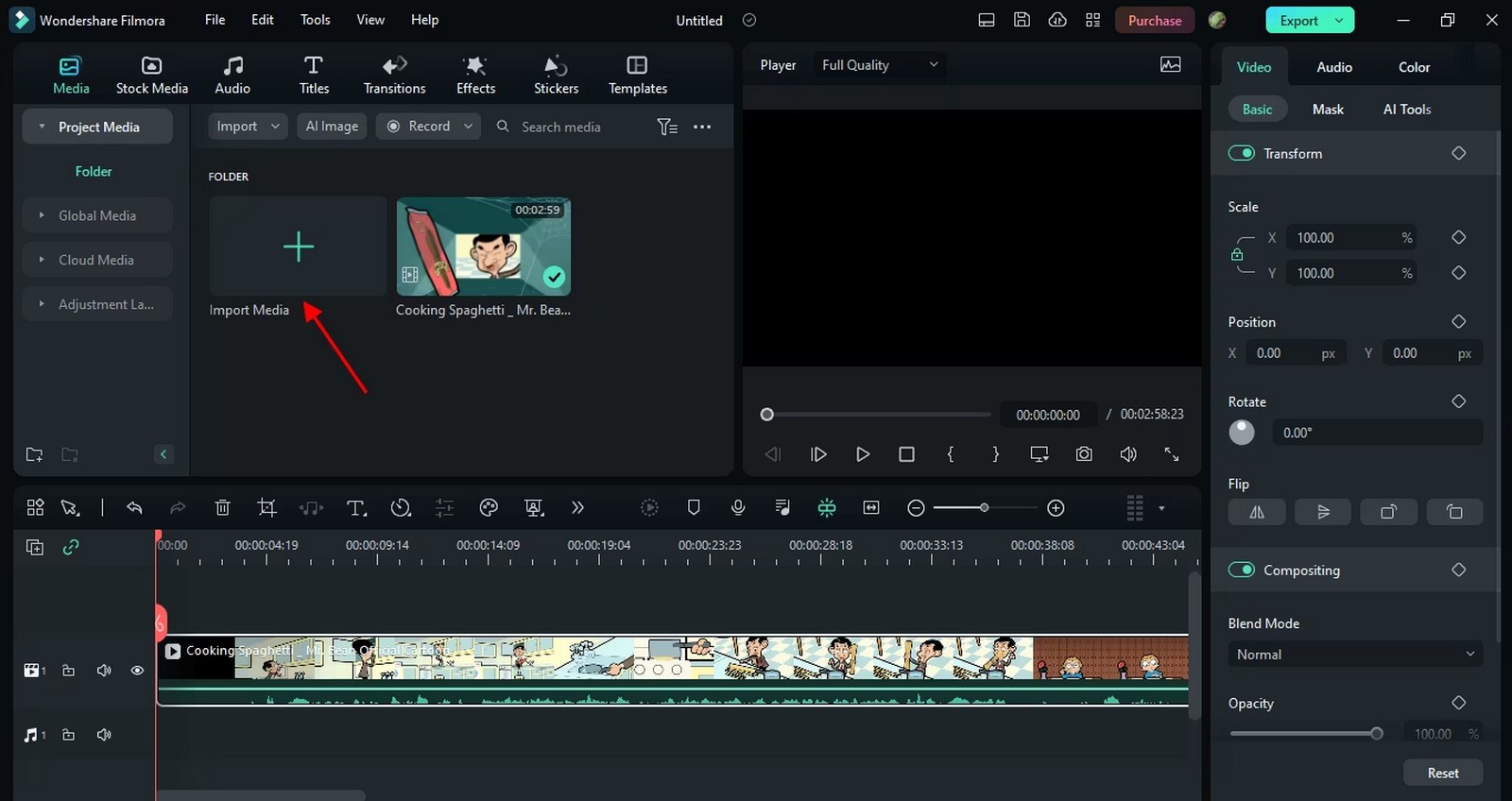Viewport: 1512px width, 801px height.
Task: Open the Transitions panel
Action: pos(394,76)
